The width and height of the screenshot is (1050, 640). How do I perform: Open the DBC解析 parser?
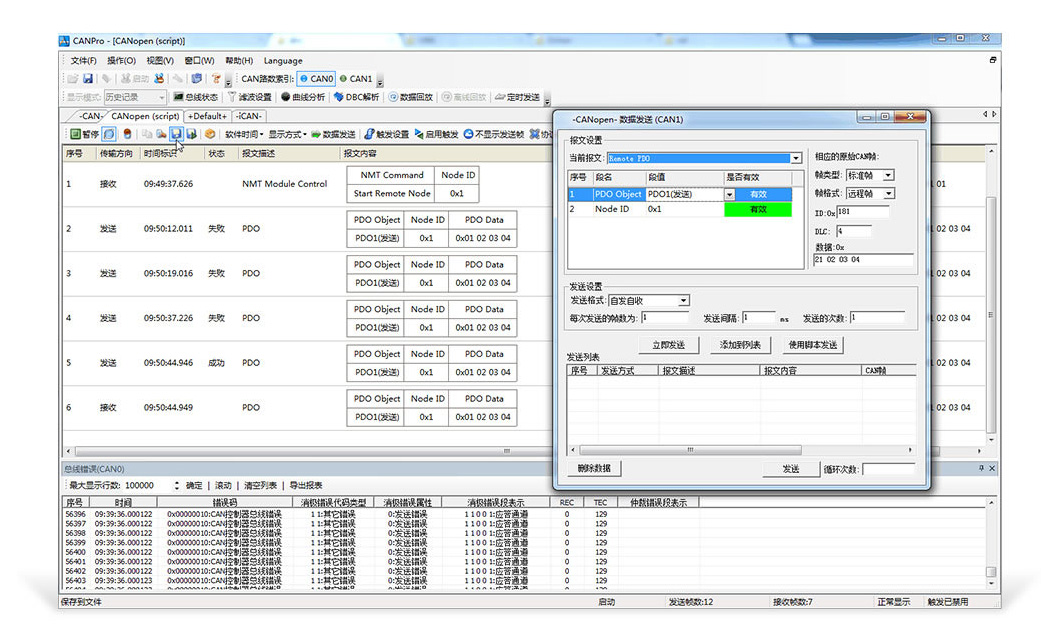356,97
